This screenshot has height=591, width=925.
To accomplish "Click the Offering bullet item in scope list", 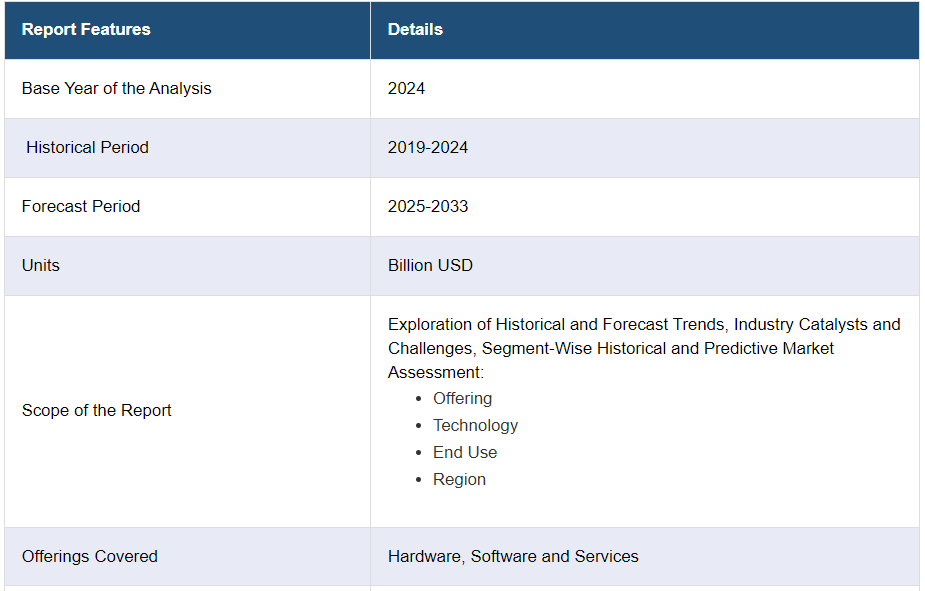I will 462,398.
